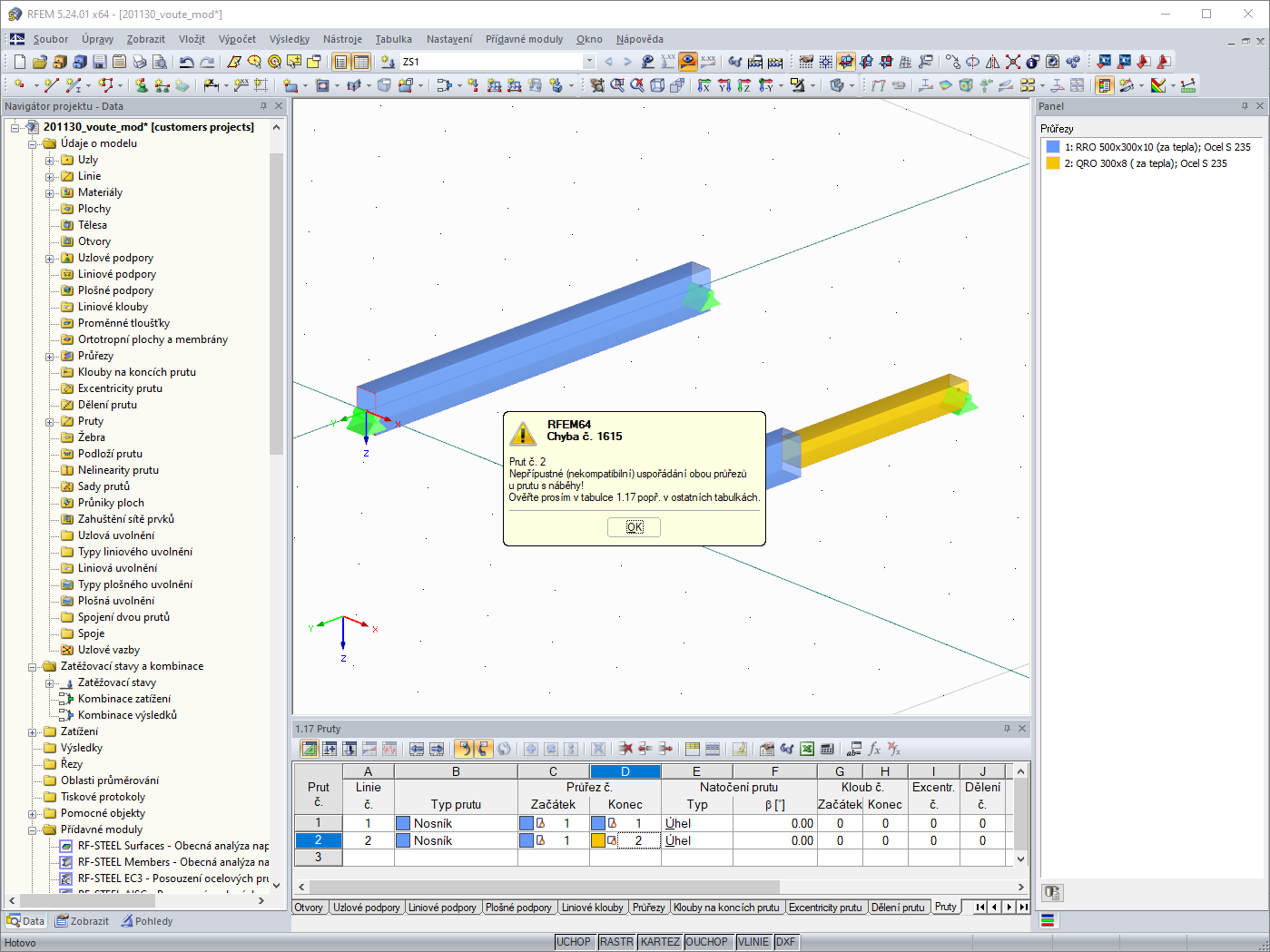Show the view from the Z direction
The image size is (1270, 952).
click(x=744, y=85)
